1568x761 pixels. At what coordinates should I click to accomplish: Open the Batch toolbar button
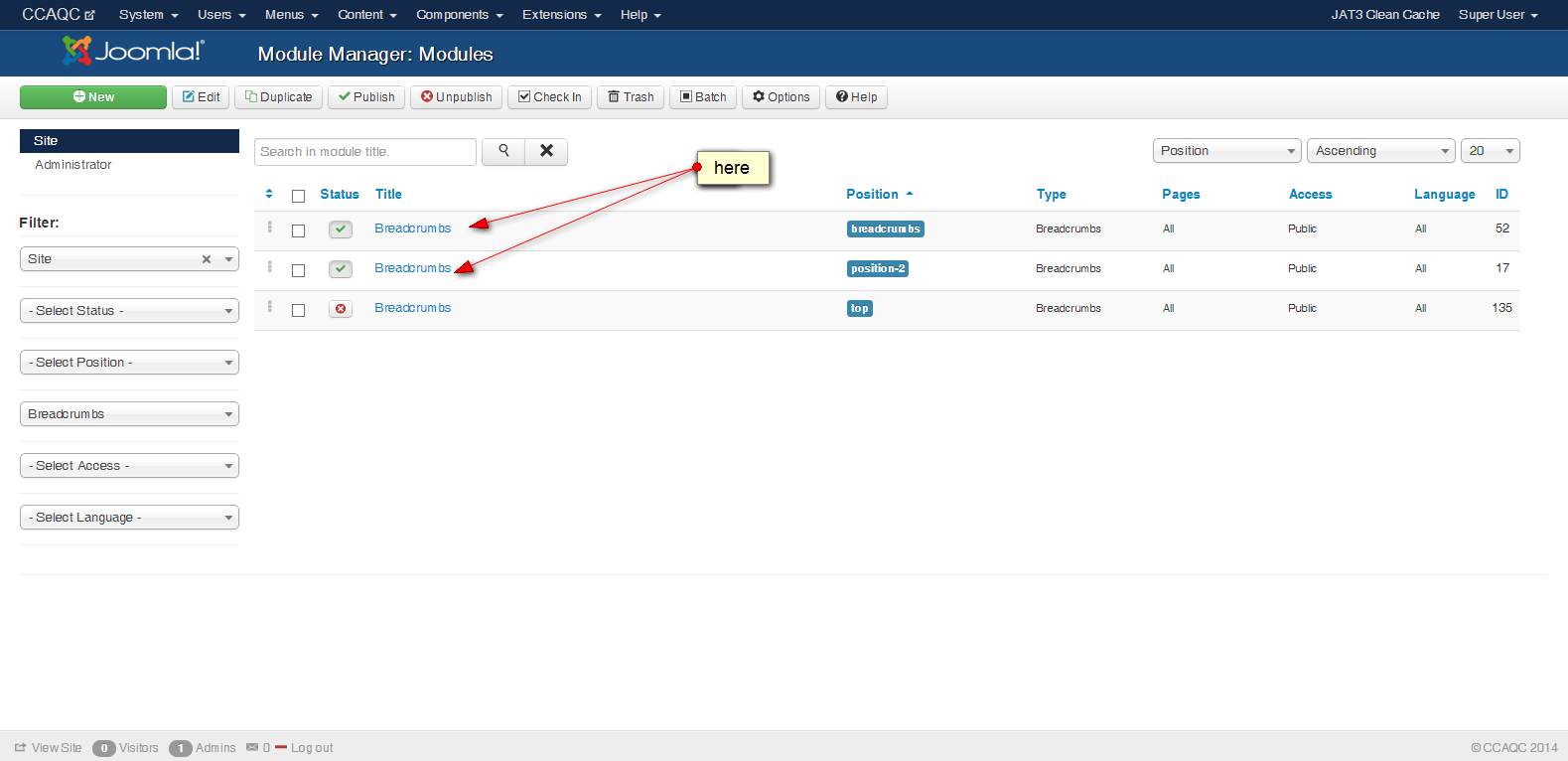tap(703, 97)
